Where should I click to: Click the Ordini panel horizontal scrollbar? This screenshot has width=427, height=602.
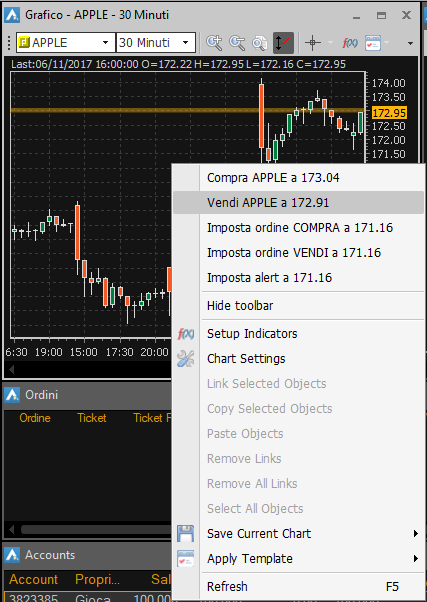[x=96, y=530]
